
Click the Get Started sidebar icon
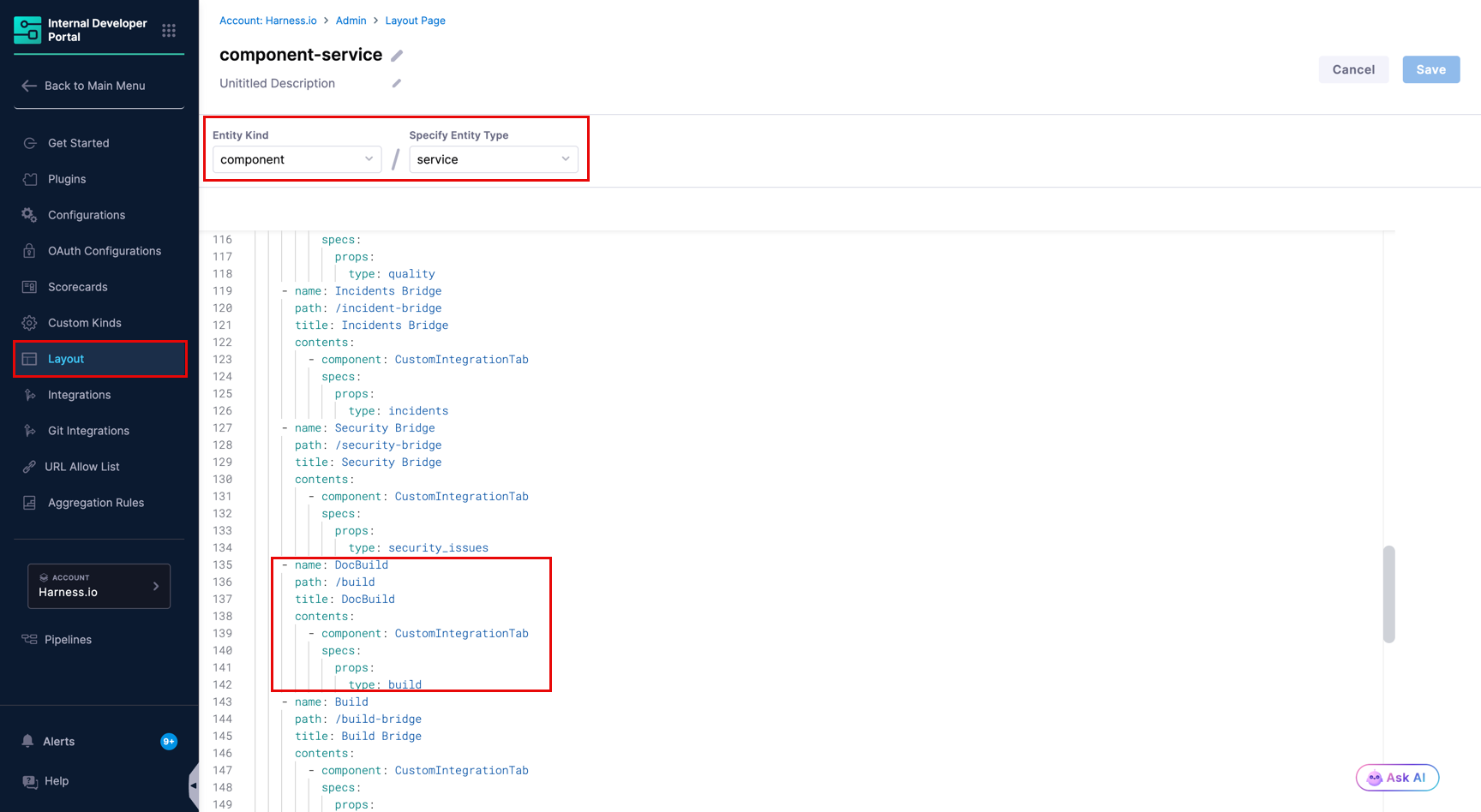pos(30,143)
